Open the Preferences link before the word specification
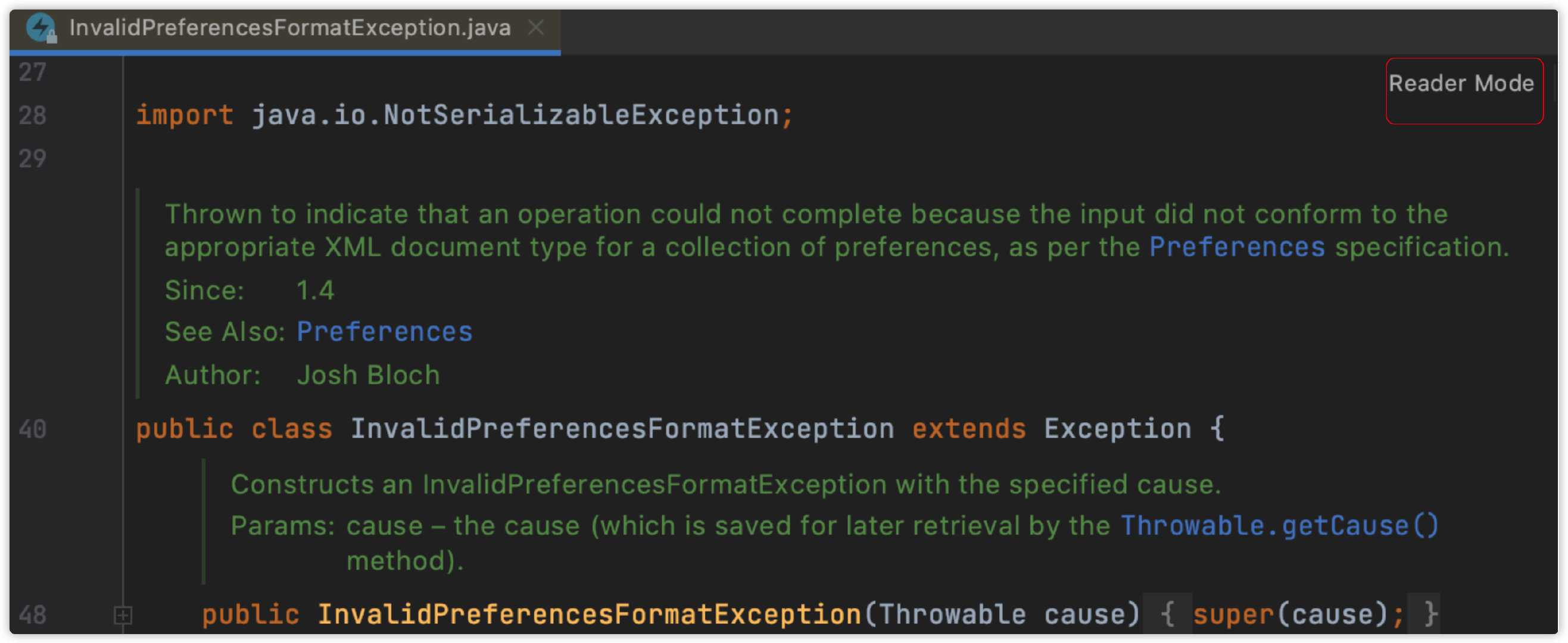Viewport: 1568px width, 643px height. [1236, 248]
